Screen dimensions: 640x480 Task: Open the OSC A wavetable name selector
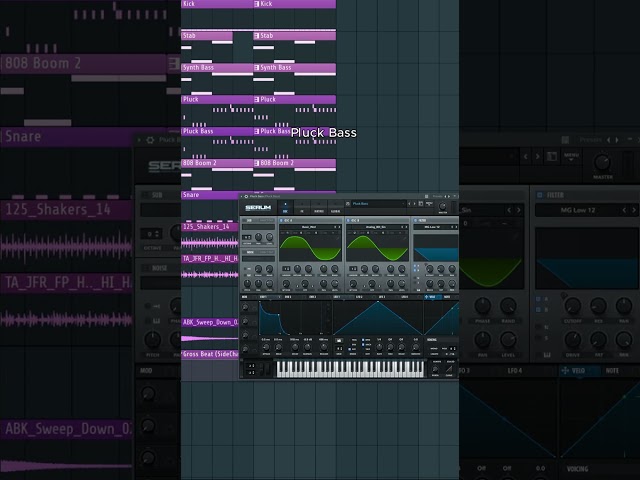pyautogui.click(x=309, y=227)
